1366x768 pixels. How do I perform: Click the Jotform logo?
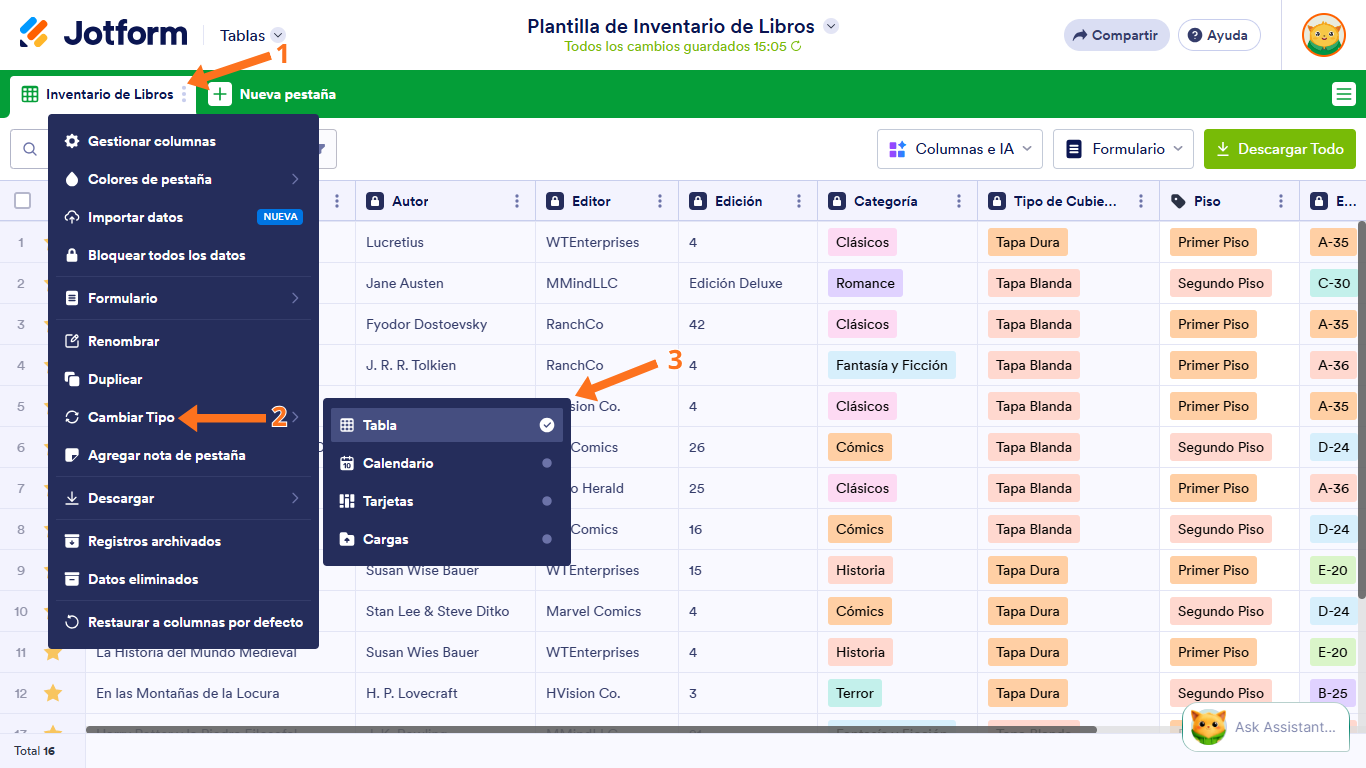103,33
